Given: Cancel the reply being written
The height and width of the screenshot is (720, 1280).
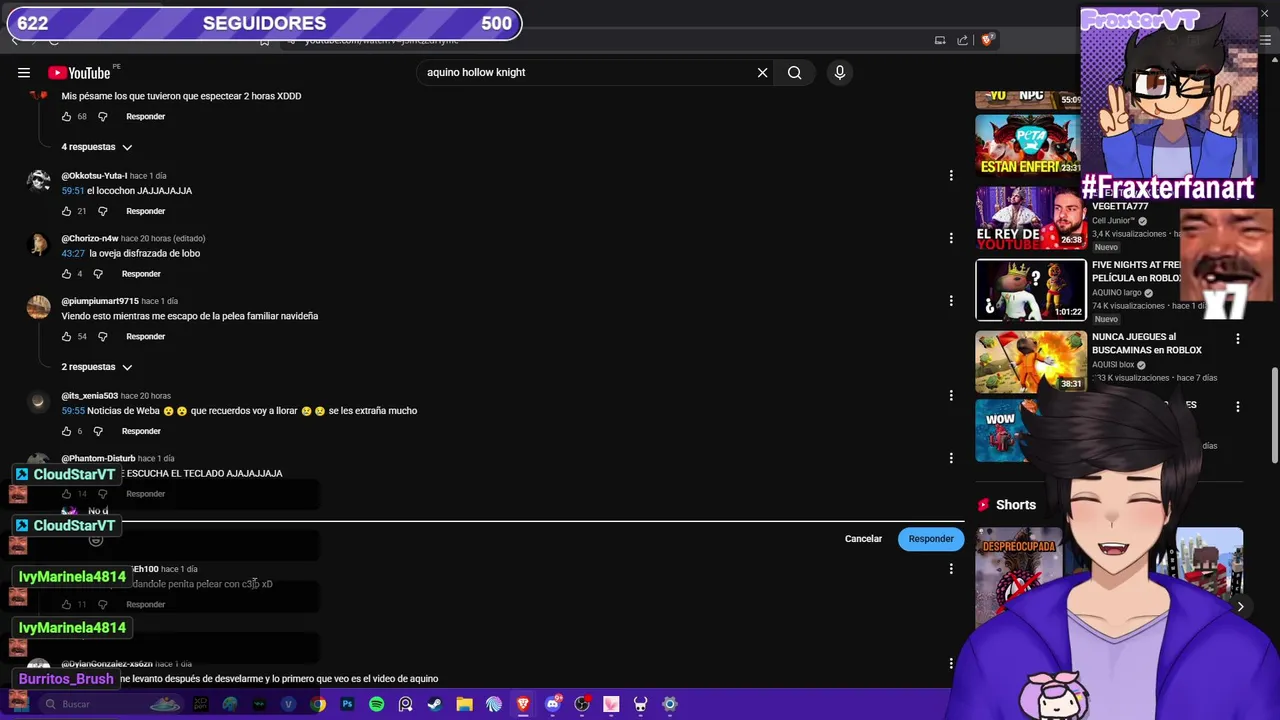Looking at the screenshot, I should click(x=863, y=539).
